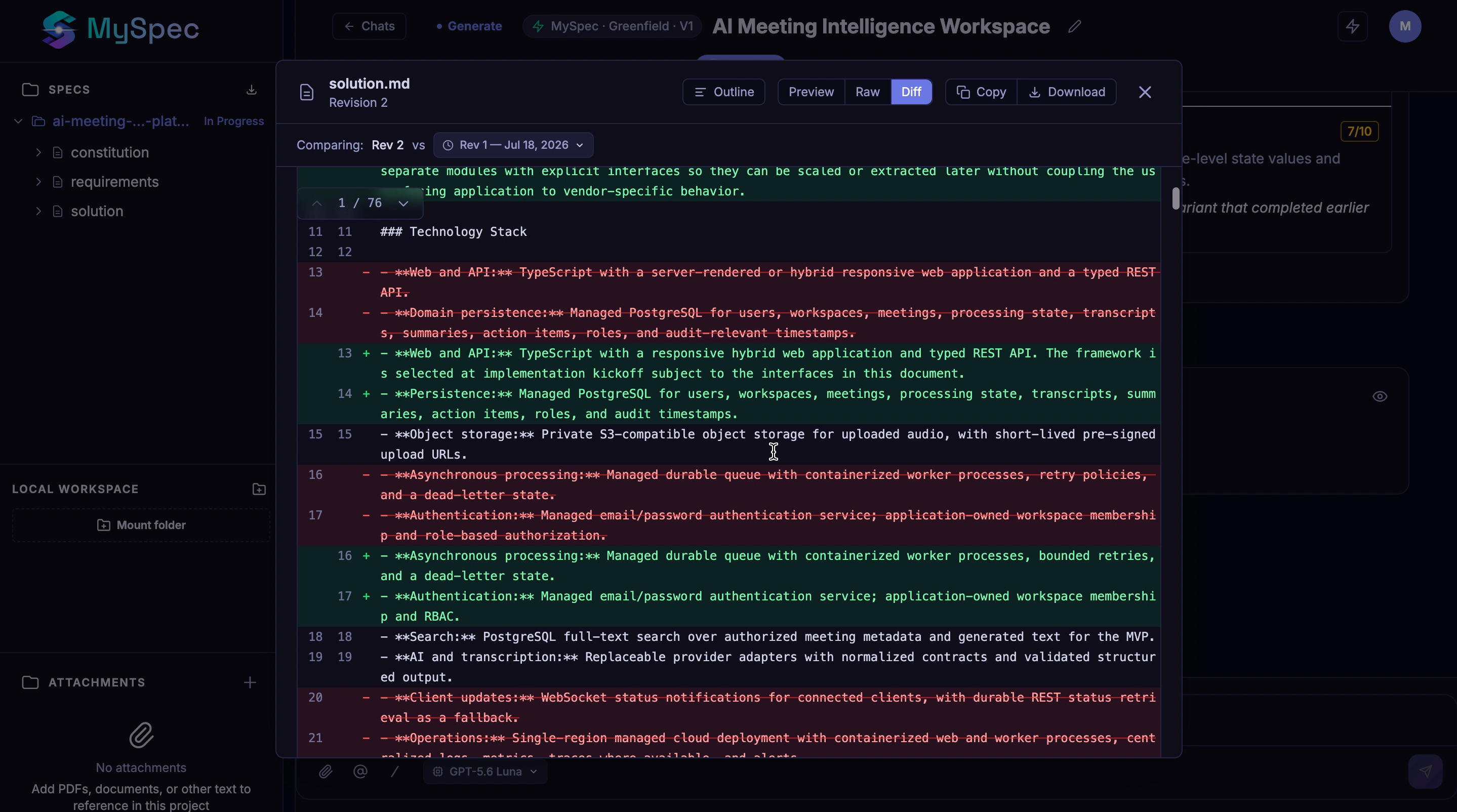Image resolution: width=1457 pixels, height=812 pixels.
Task: Click the slash command icon
Action: click(395, 772)
